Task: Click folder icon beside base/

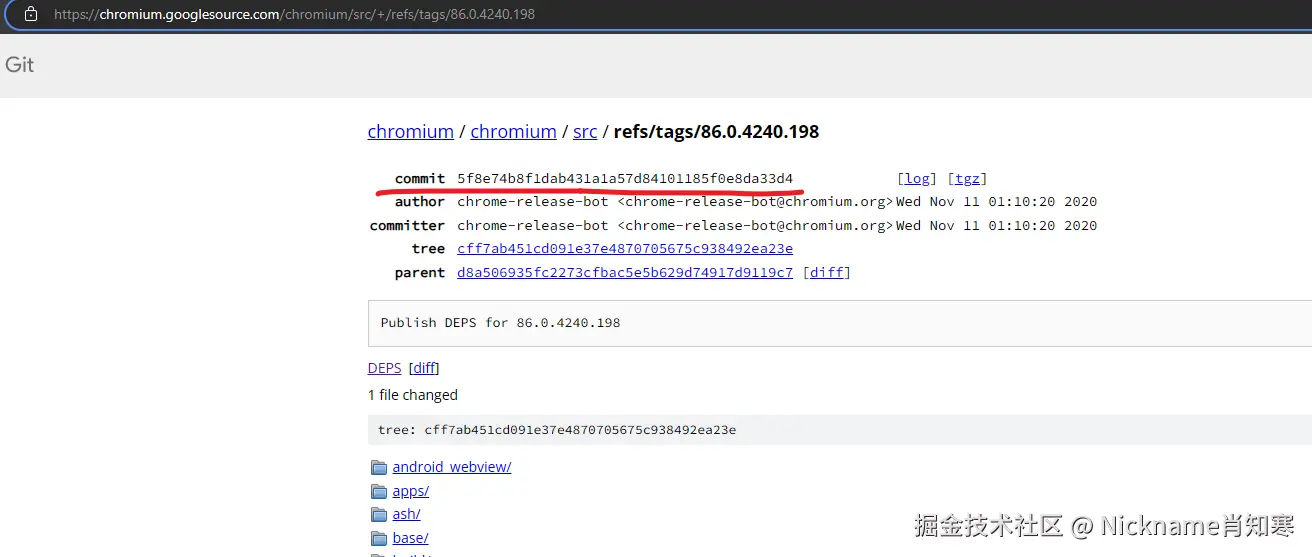Action: point(379,539)
